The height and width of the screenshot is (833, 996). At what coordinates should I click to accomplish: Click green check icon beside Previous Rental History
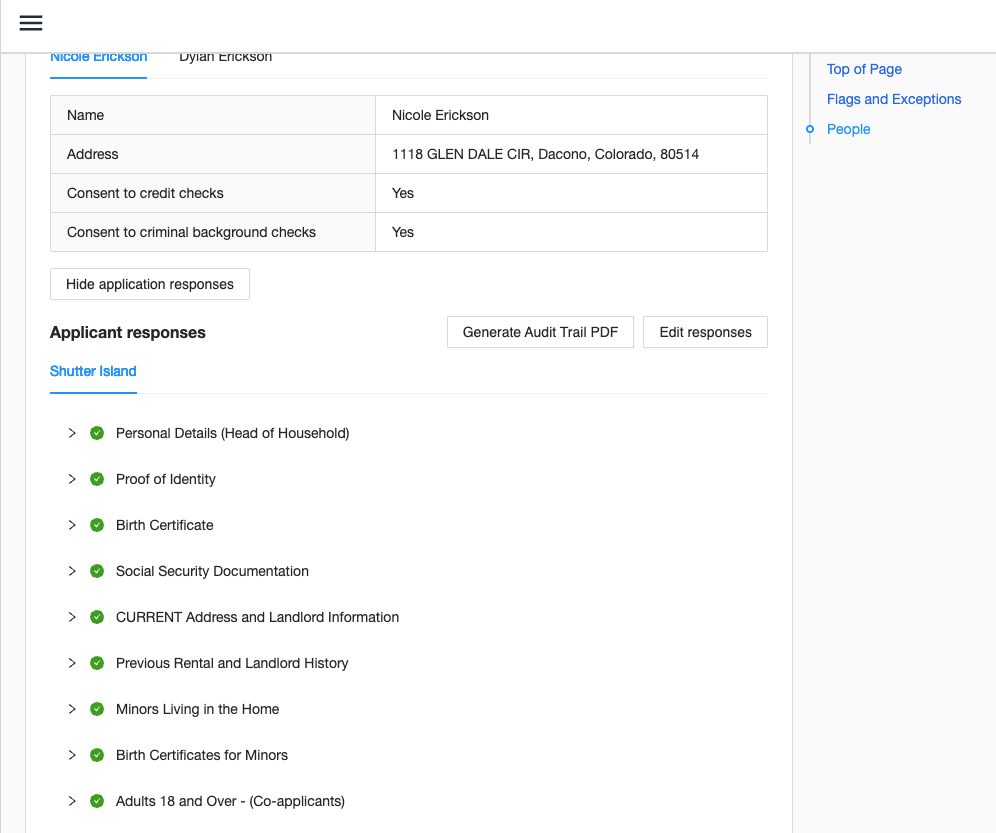point(97,663)
